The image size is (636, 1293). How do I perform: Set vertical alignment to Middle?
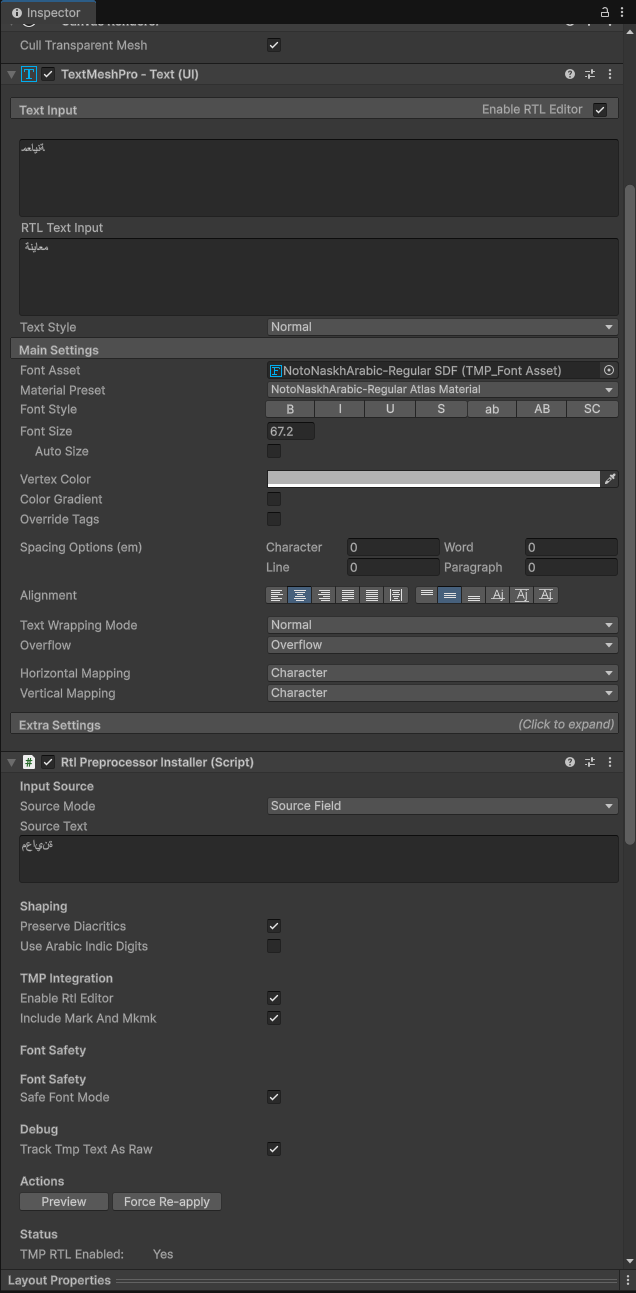[x=450, y=595]
